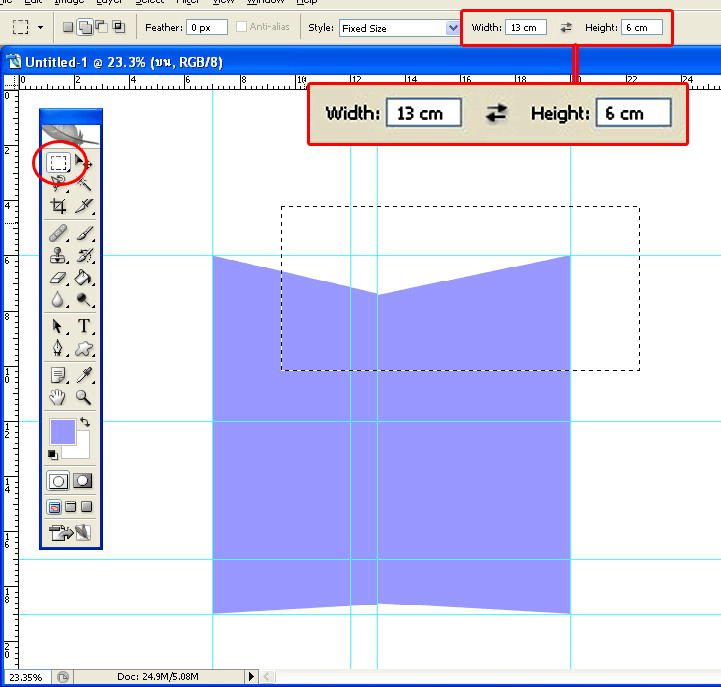Click the left arrow of horizontal scrollbar

[x=266, y=676]
